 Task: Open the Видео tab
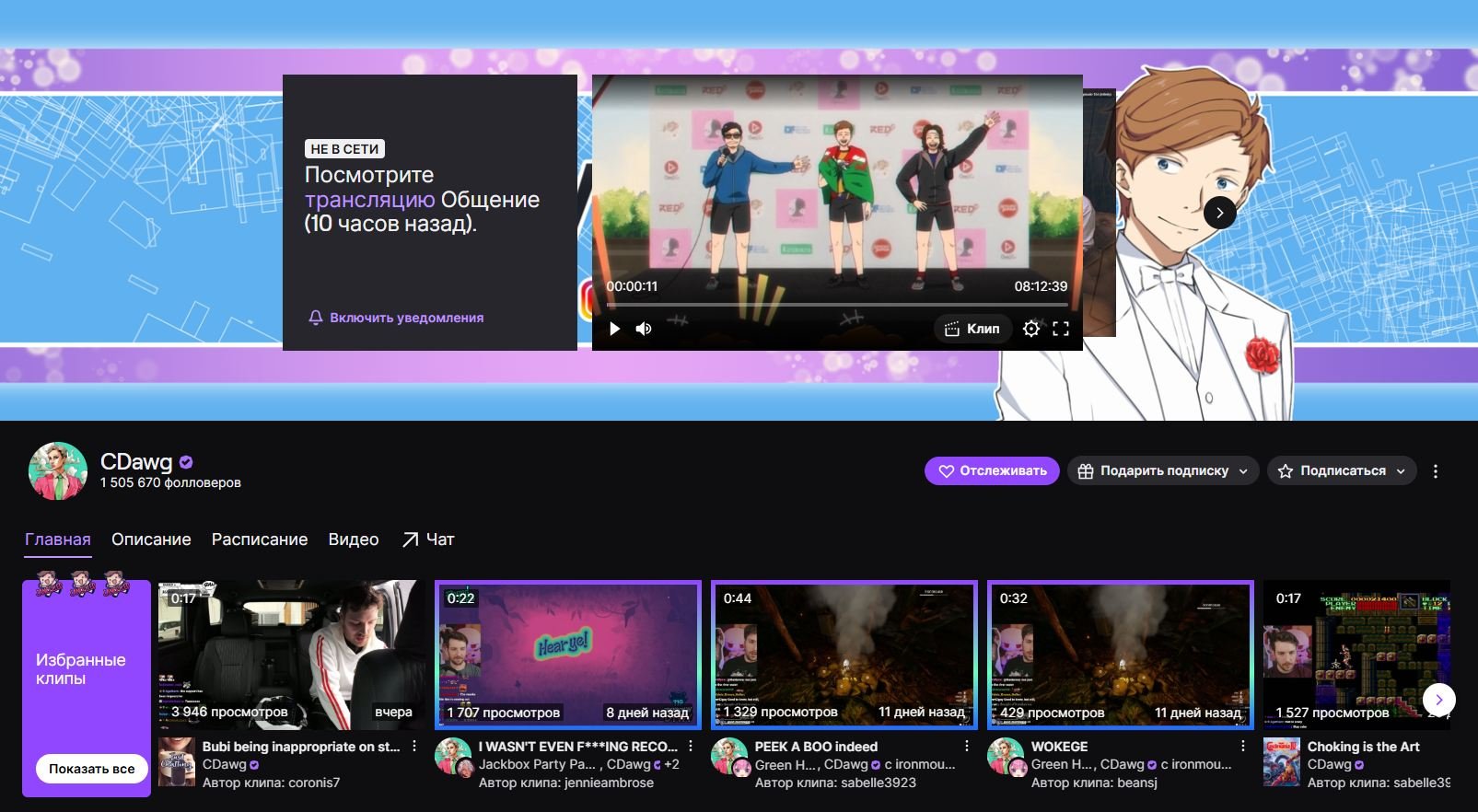(354, 539)
